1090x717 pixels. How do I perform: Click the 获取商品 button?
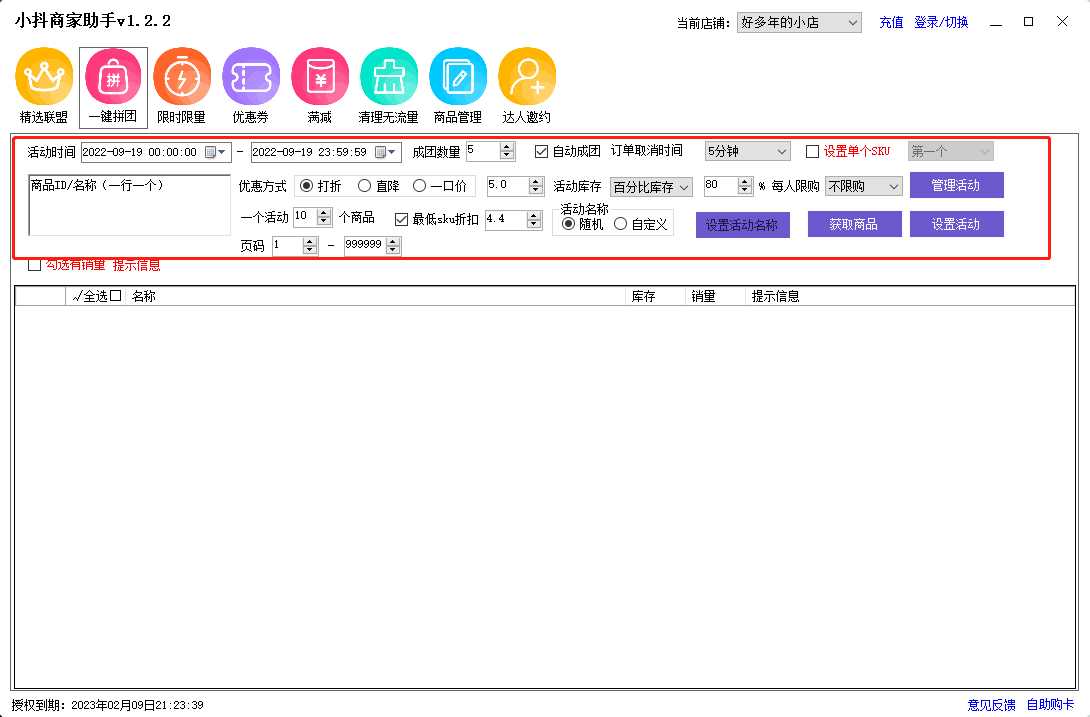click(854, 224)
